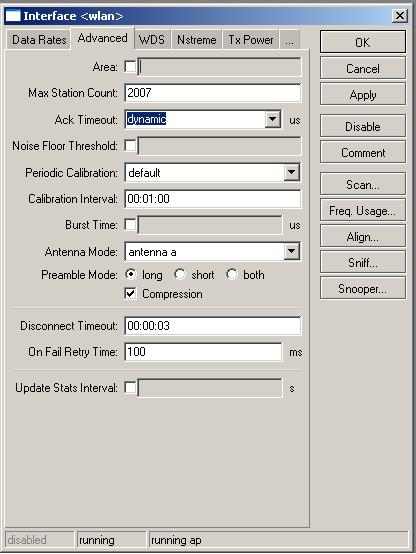
Task: Close the Interface wlan dialog
Action: coord(400,16)
